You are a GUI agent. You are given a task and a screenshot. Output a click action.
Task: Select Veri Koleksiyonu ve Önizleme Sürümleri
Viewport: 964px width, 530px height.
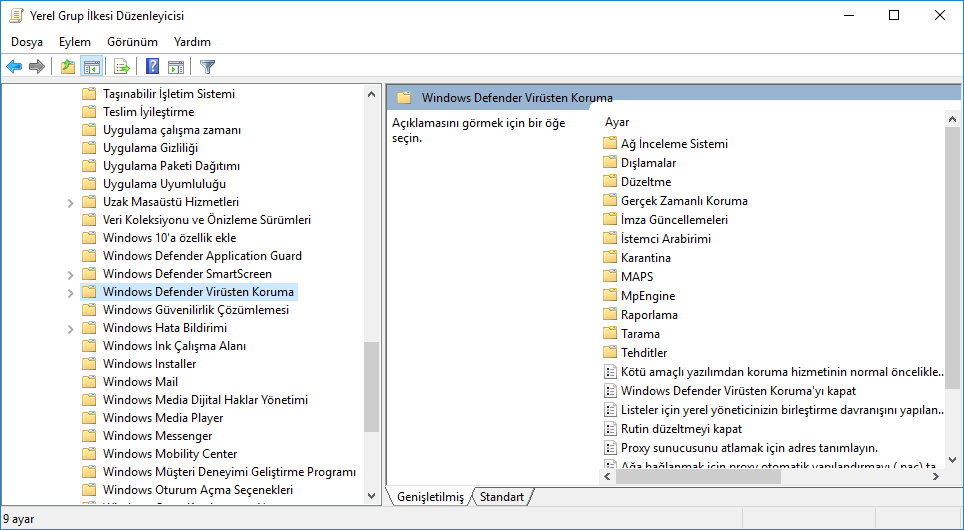coord(207,220)
